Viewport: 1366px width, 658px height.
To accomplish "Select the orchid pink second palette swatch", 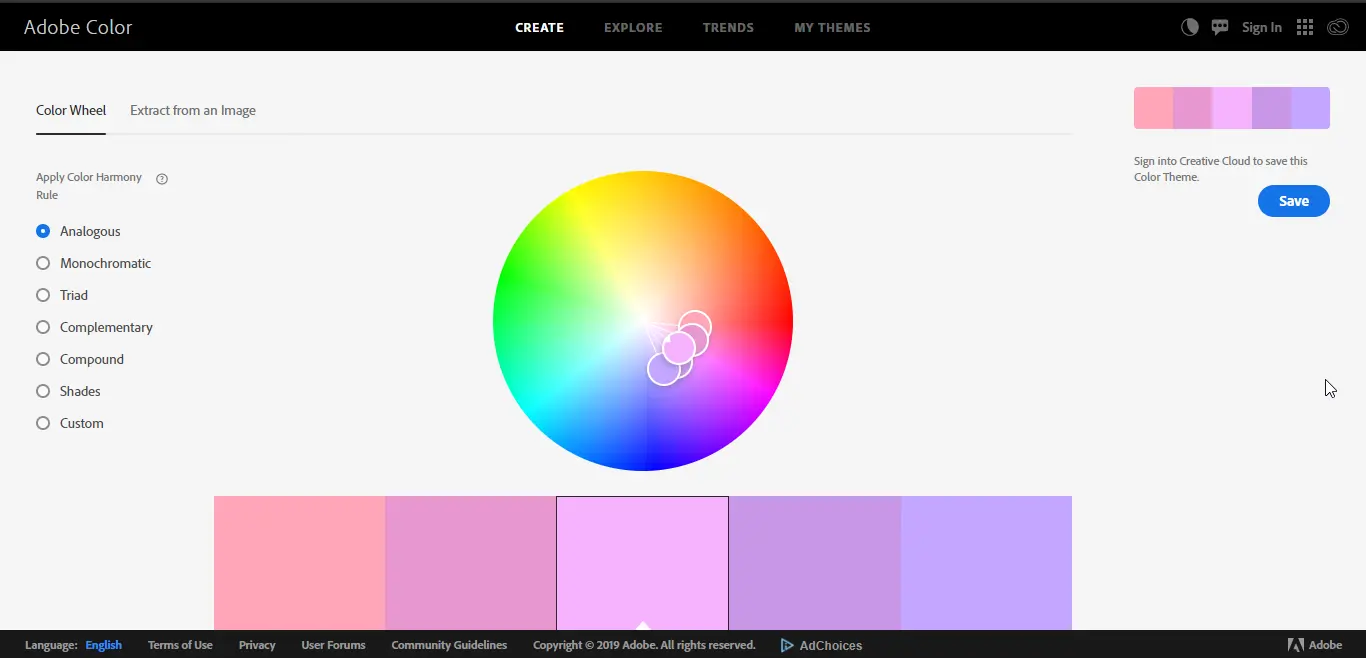I will point(471,563).
